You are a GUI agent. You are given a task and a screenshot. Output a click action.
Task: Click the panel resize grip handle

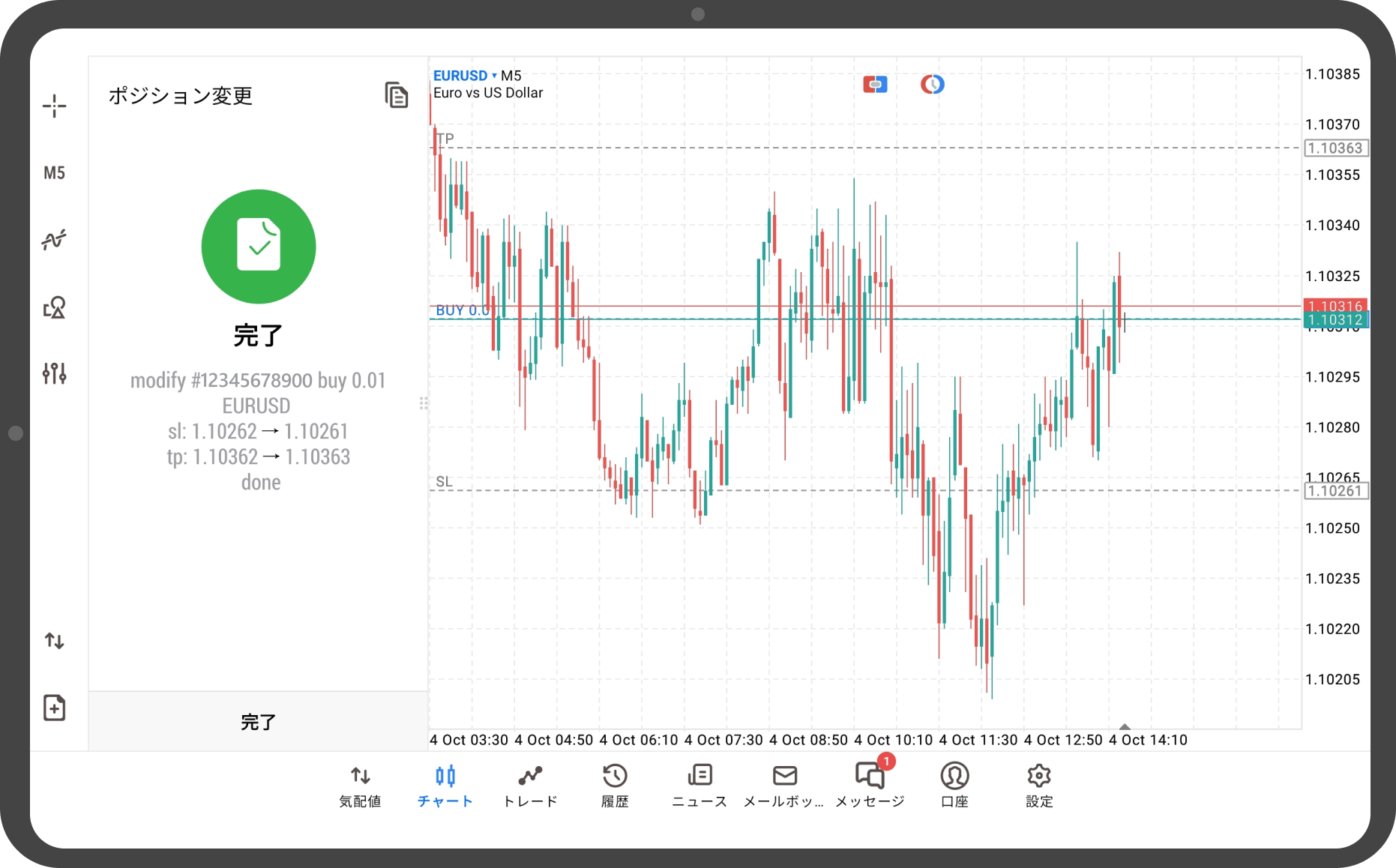pyautogui.click(x=424, y=404)
